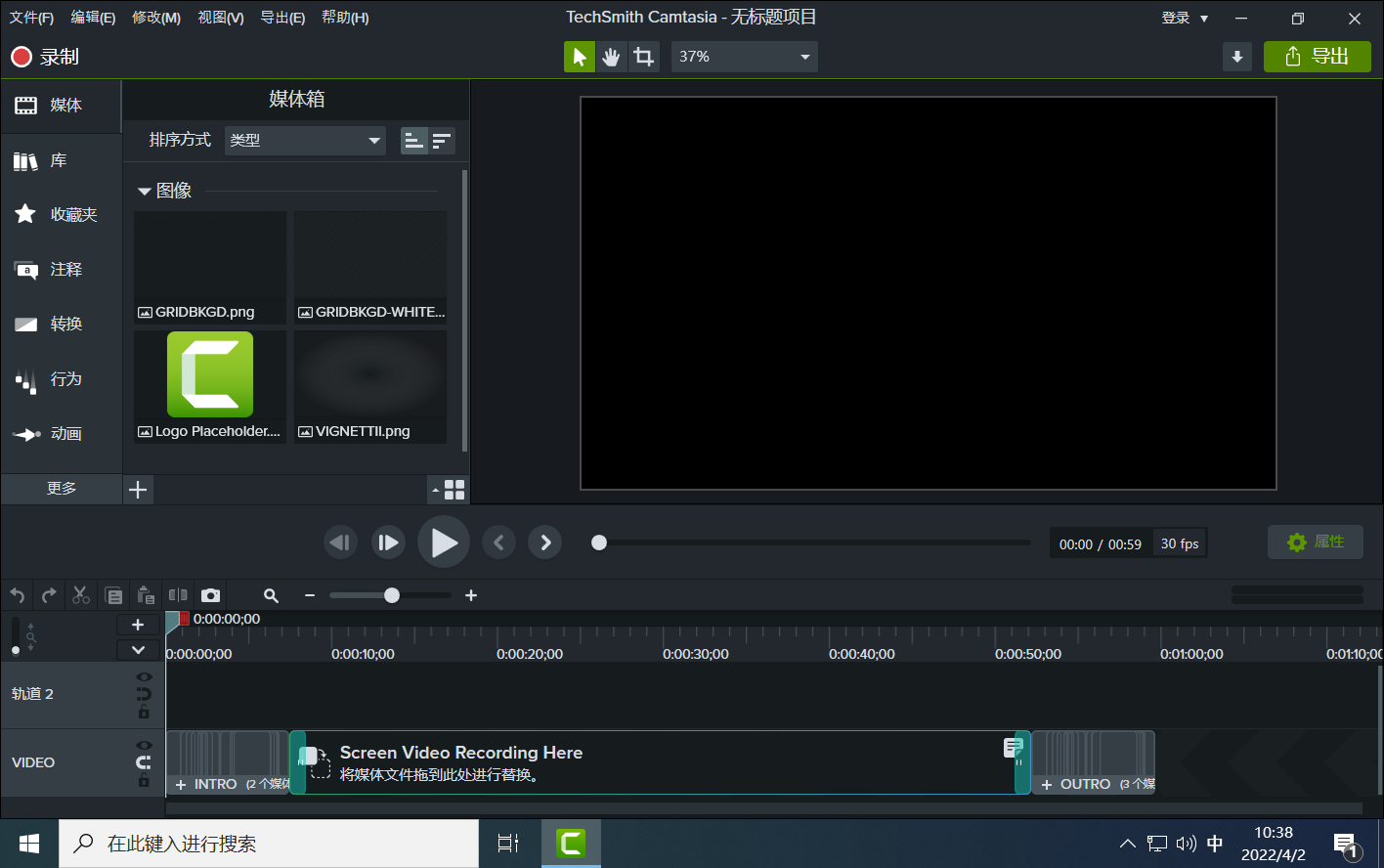This screenshot has height=868, width=1384.
Task: Open the sort-by type (类型) dropdown
Action: [305, 141]
